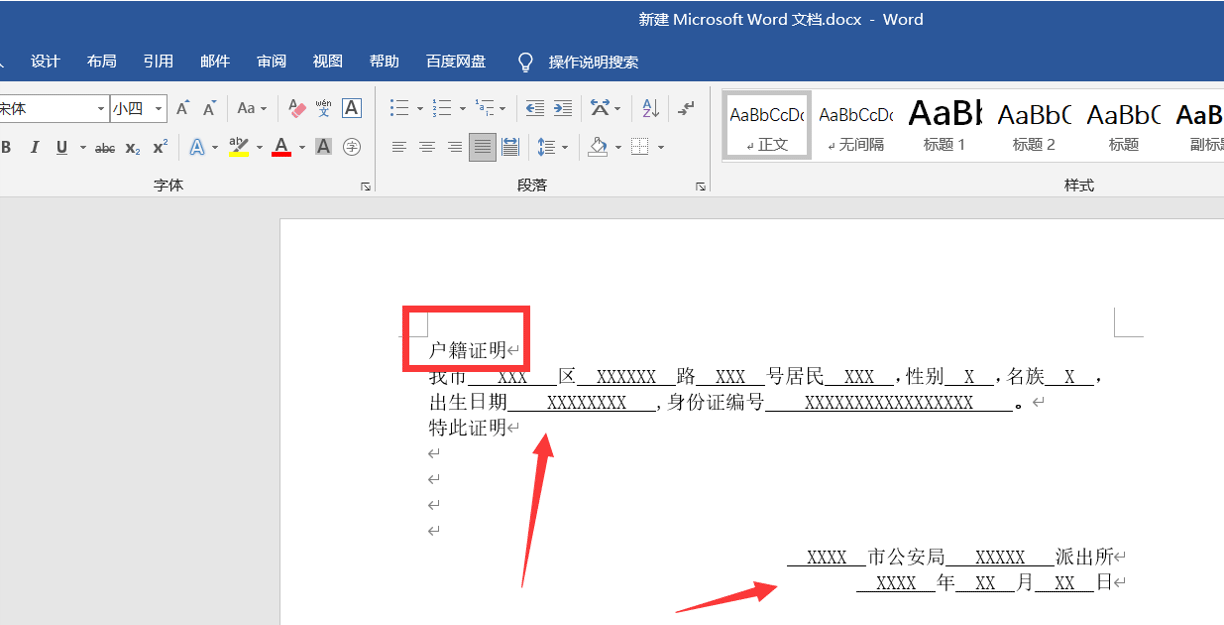
Task: Increase indent of the paragraph
Action: [563, 108]
